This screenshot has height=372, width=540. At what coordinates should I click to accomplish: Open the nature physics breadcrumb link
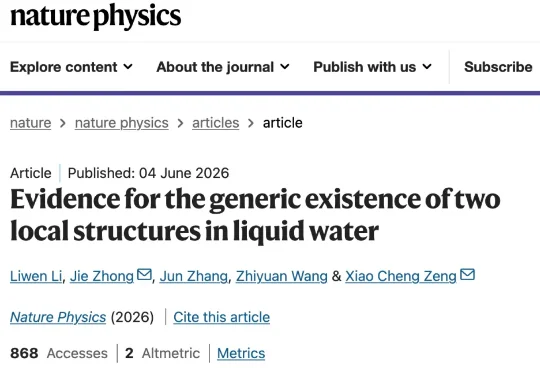122,123
